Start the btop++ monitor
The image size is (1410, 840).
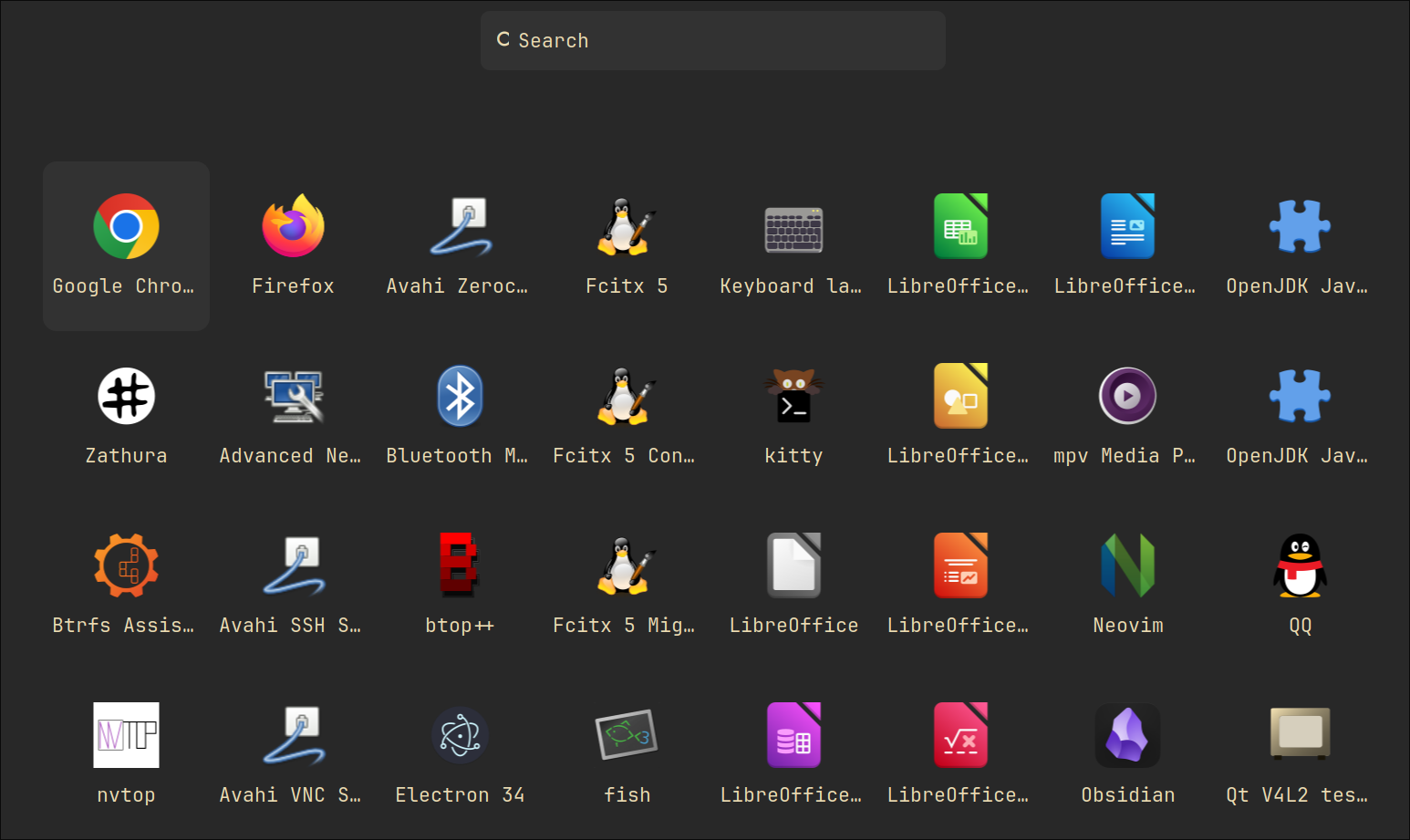click(460, 586)
